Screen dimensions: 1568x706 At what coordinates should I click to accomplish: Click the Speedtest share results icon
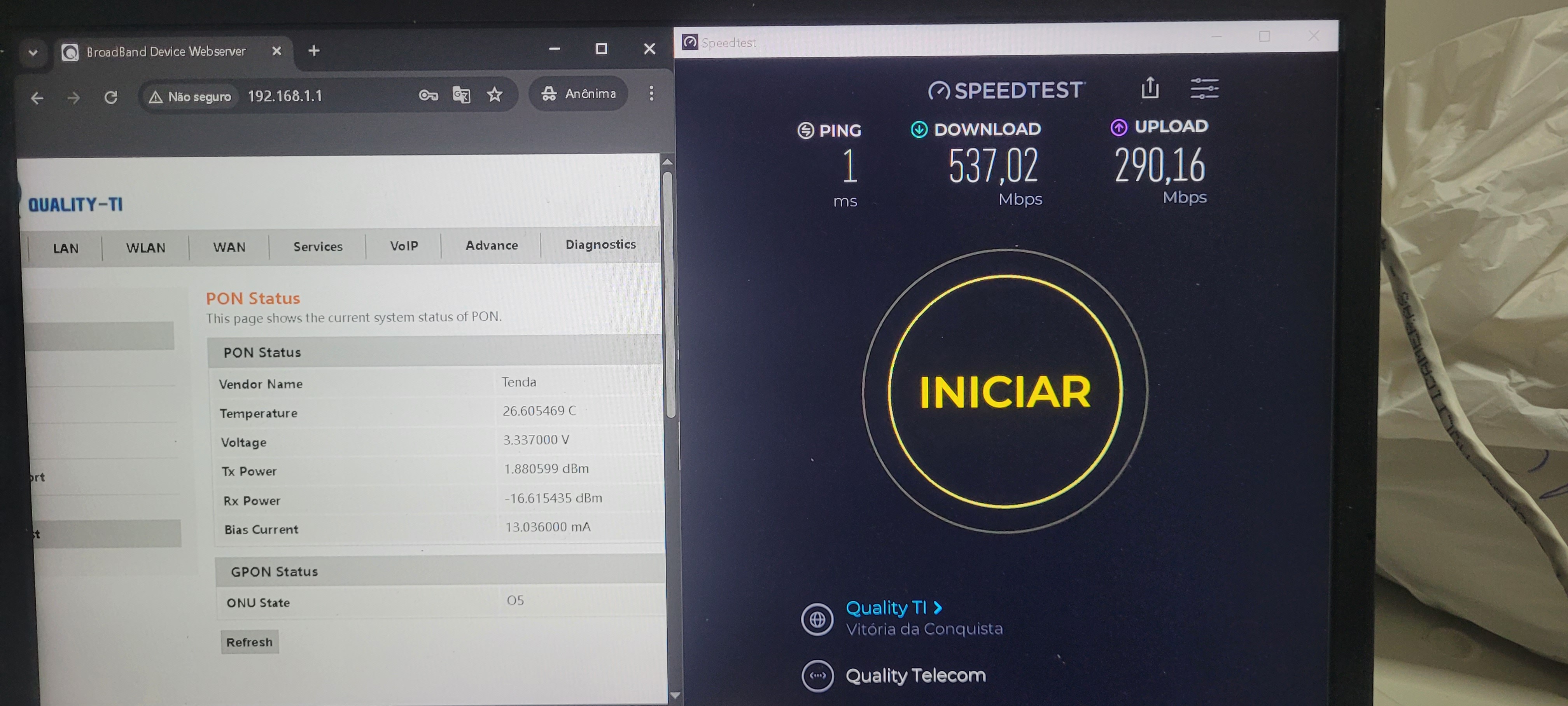(1150, 88)
